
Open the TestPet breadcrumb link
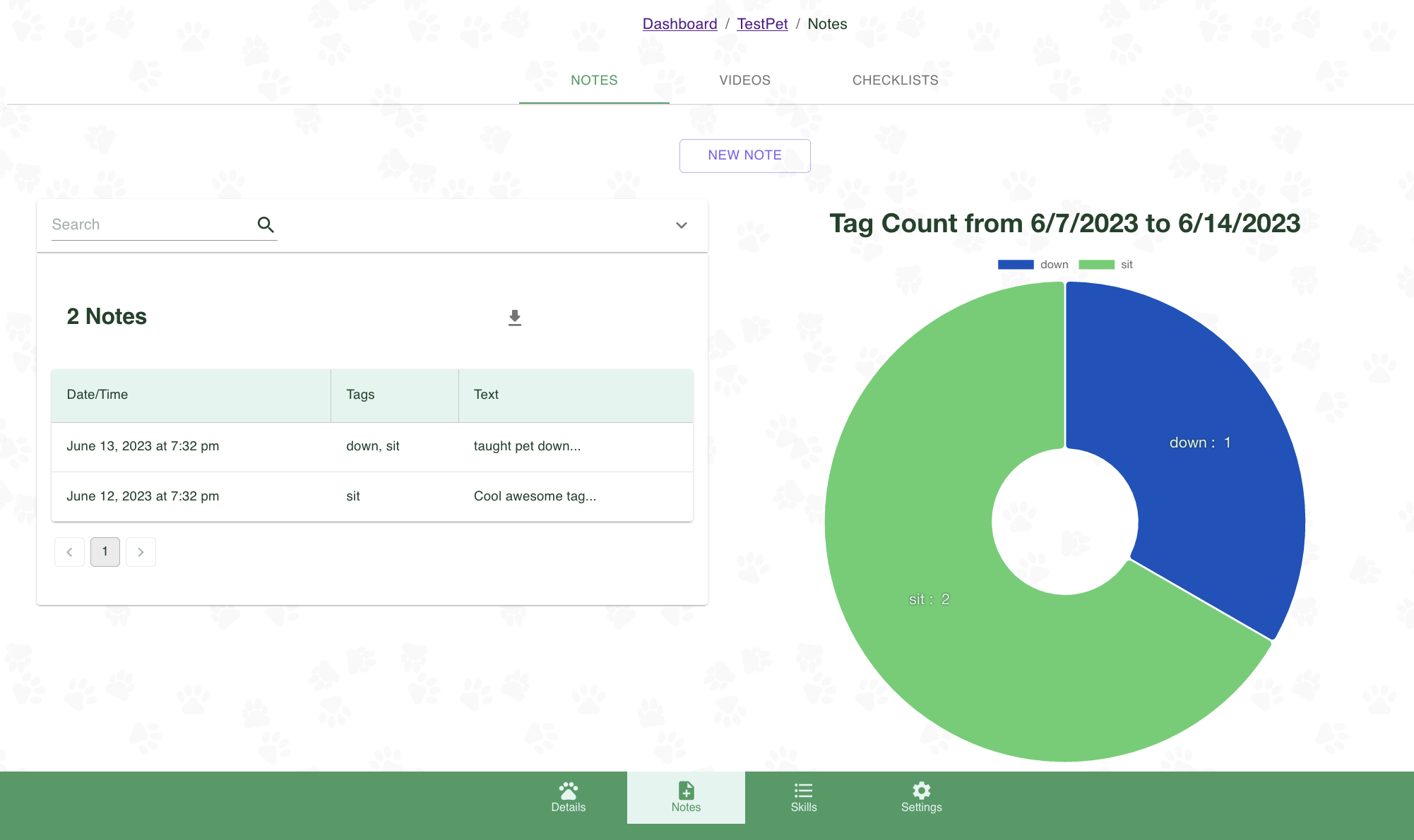[x=762, y=24]
